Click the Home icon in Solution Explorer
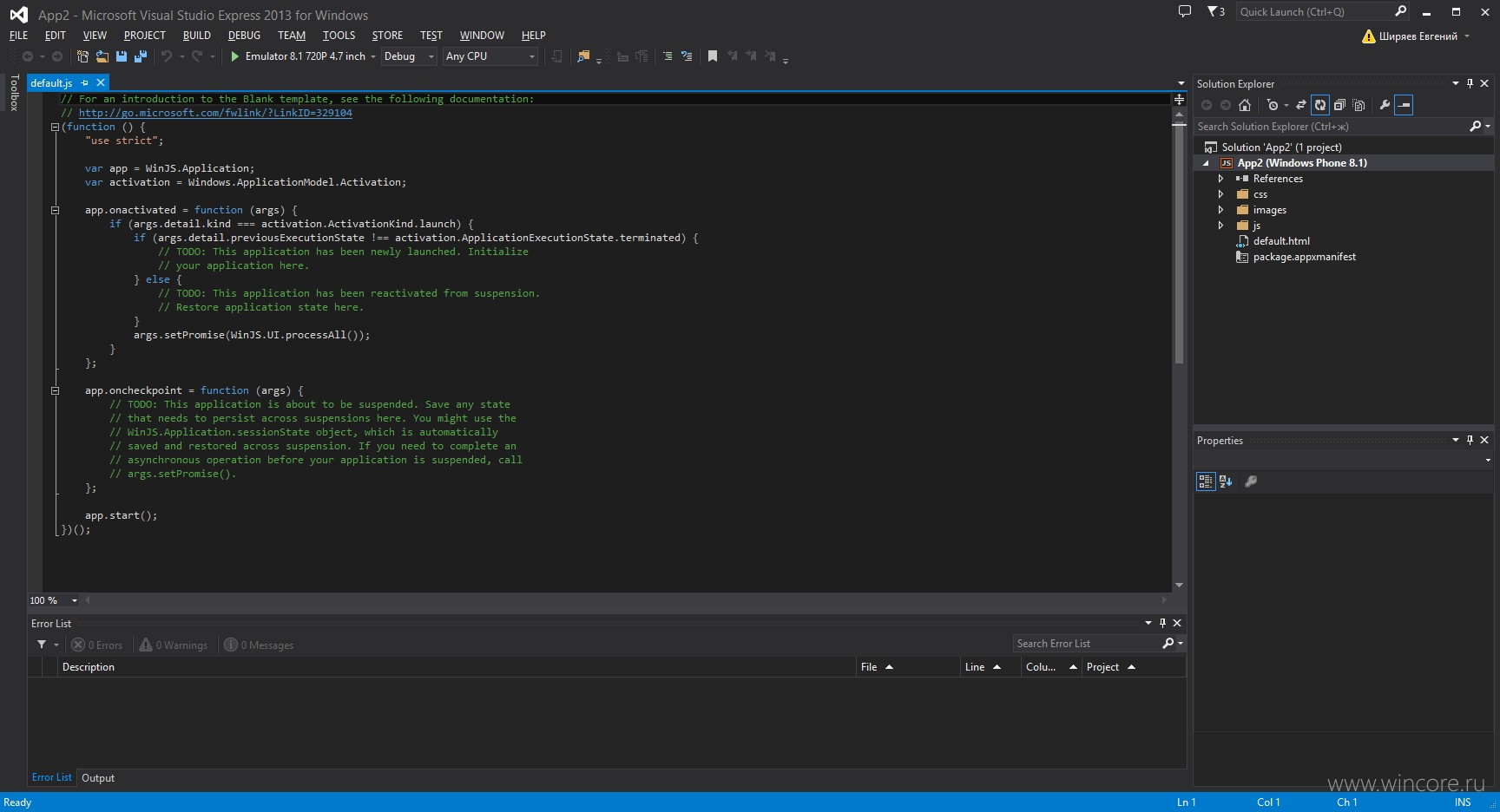 (1245, 105)
